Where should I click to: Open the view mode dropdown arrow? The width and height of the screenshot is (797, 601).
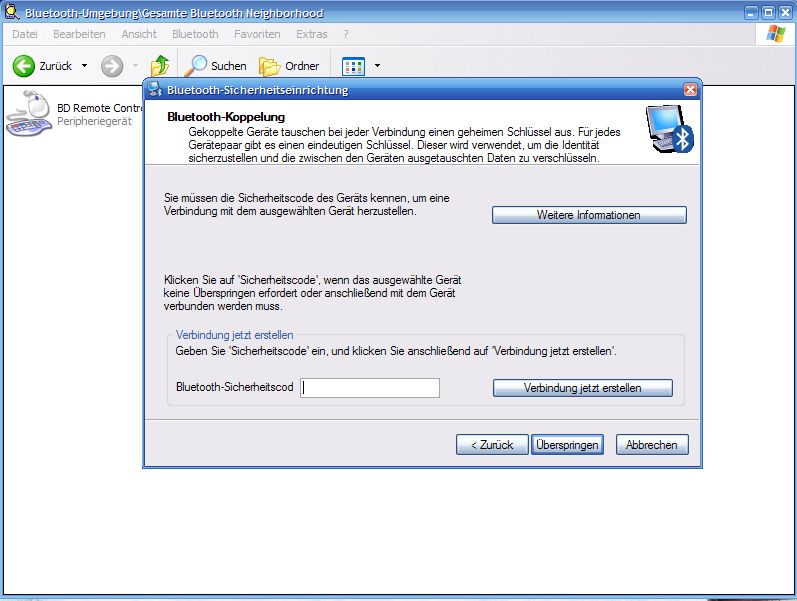tap(377, 66)
